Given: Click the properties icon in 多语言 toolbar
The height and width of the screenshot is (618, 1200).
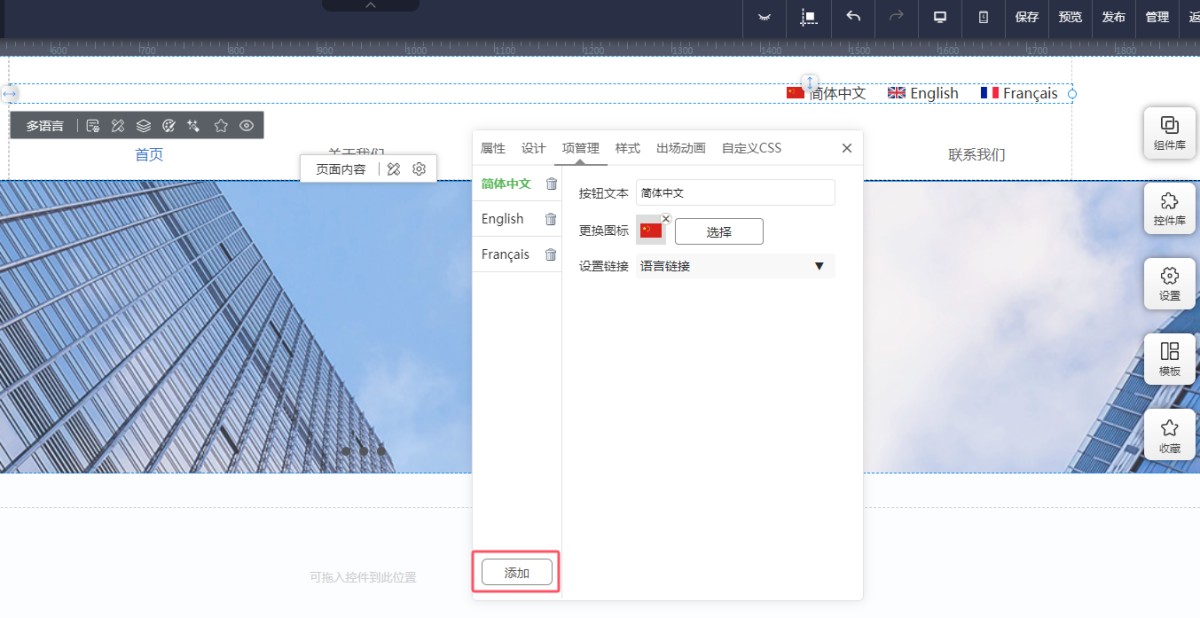Looking at the screenshot, I should point(93,125).
